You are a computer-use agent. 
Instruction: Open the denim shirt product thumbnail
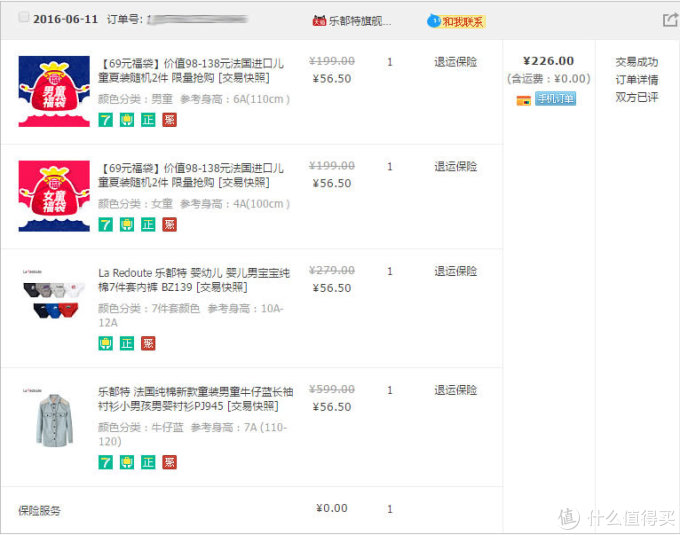[54, 418]
